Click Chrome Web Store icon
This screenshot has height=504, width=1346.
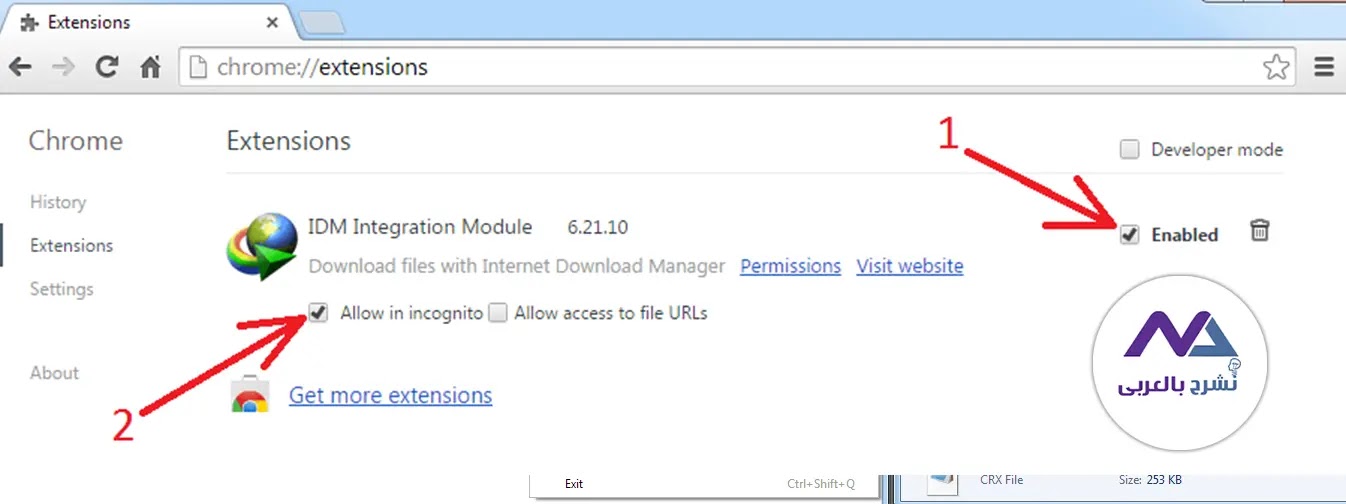(249, 396)
